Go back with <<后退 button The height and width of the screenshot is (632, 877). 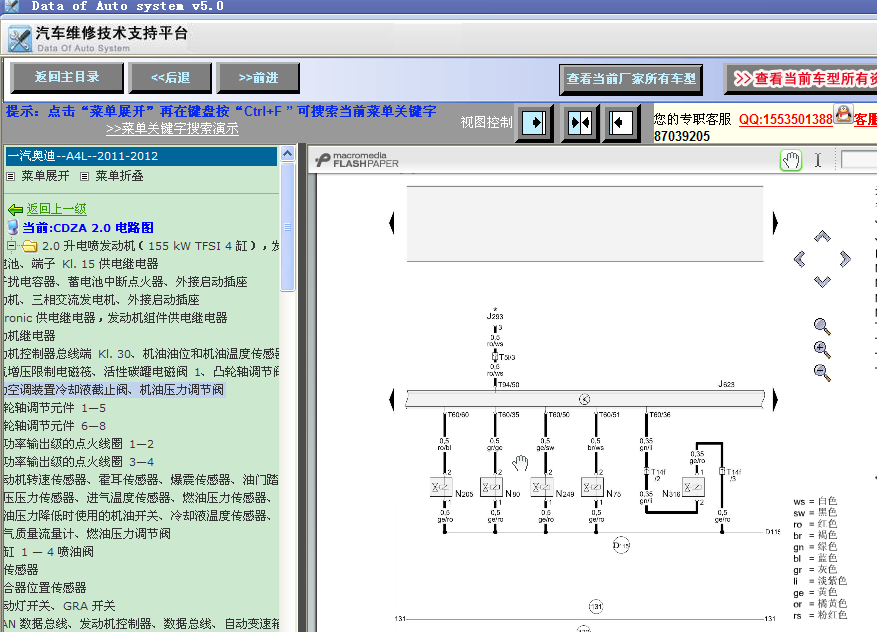click(171, 77)
